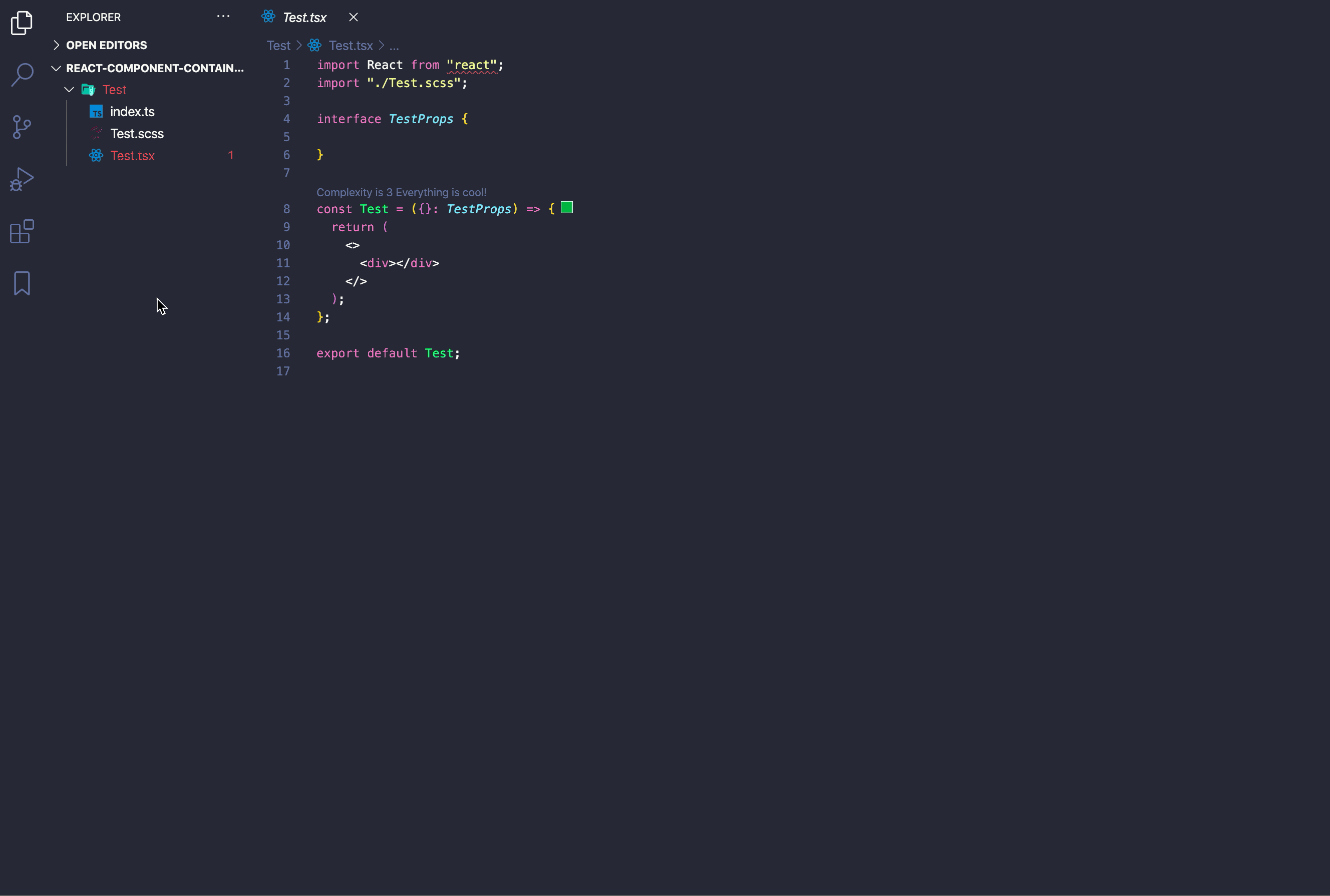
Task: Open the Search view in activity bar
Action: coord(22,74)
